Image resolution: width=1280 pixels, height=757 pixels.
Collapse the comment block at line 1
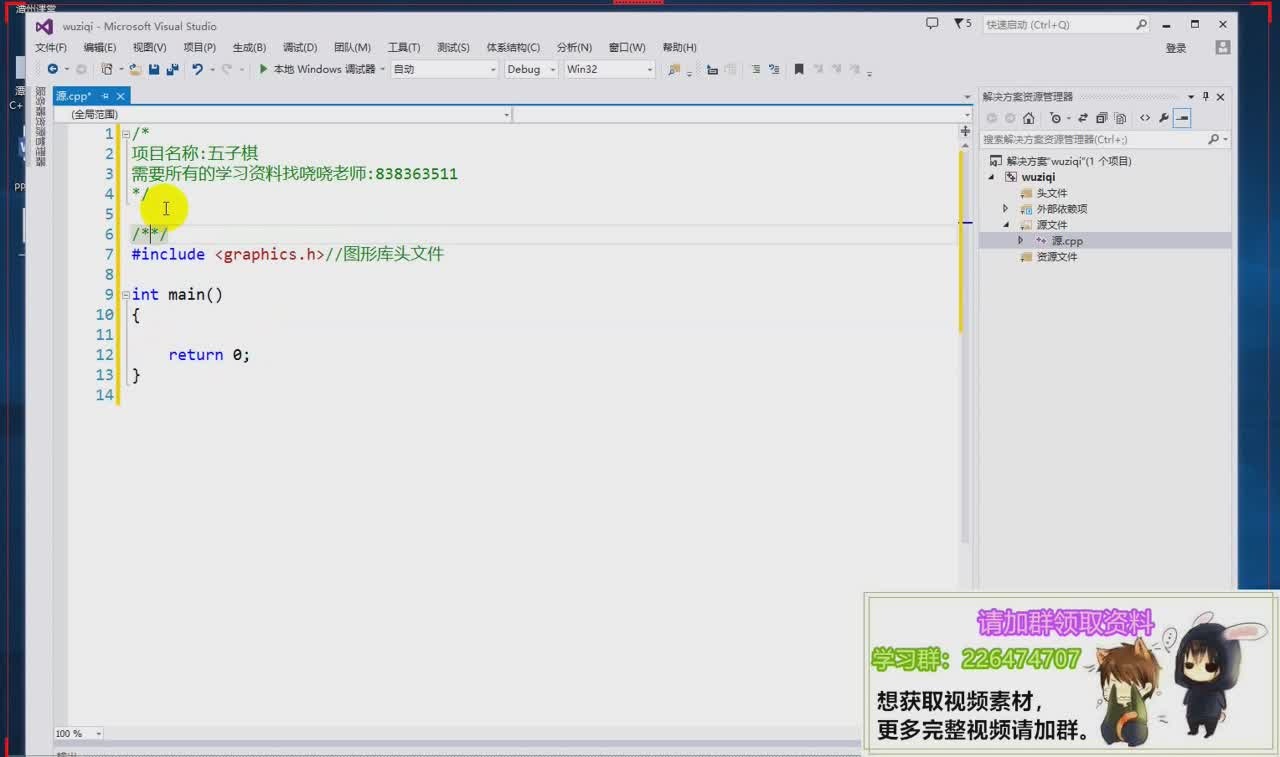click(125, 134)
